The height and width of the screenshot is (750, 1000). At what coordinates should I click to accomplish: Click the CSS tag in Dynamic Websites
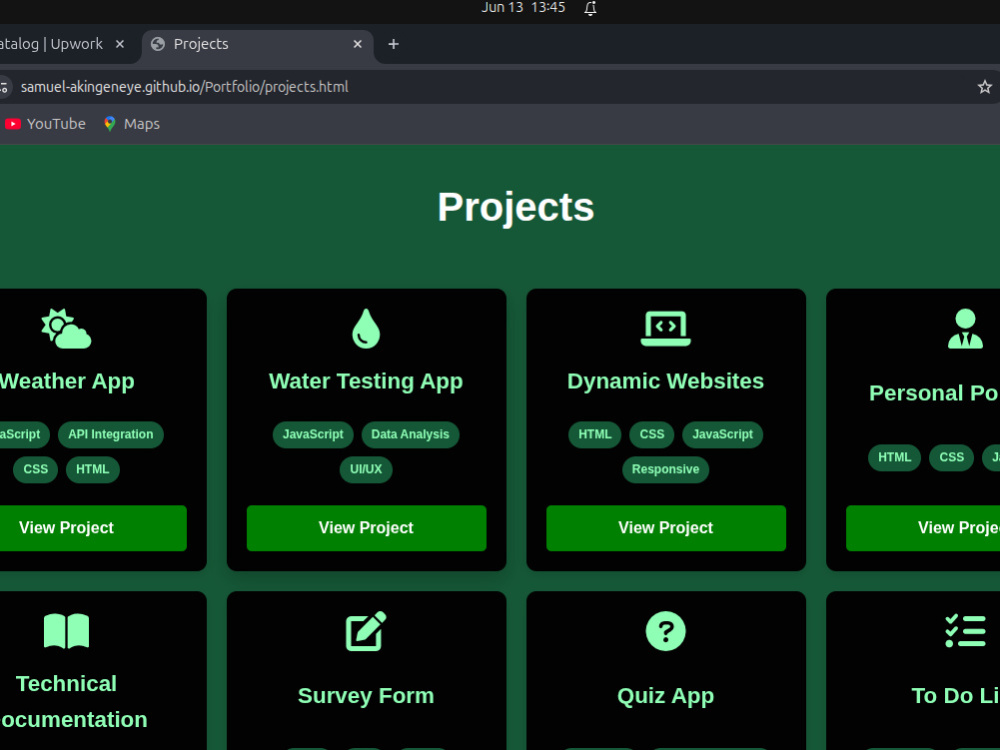(x=652, y=434)
